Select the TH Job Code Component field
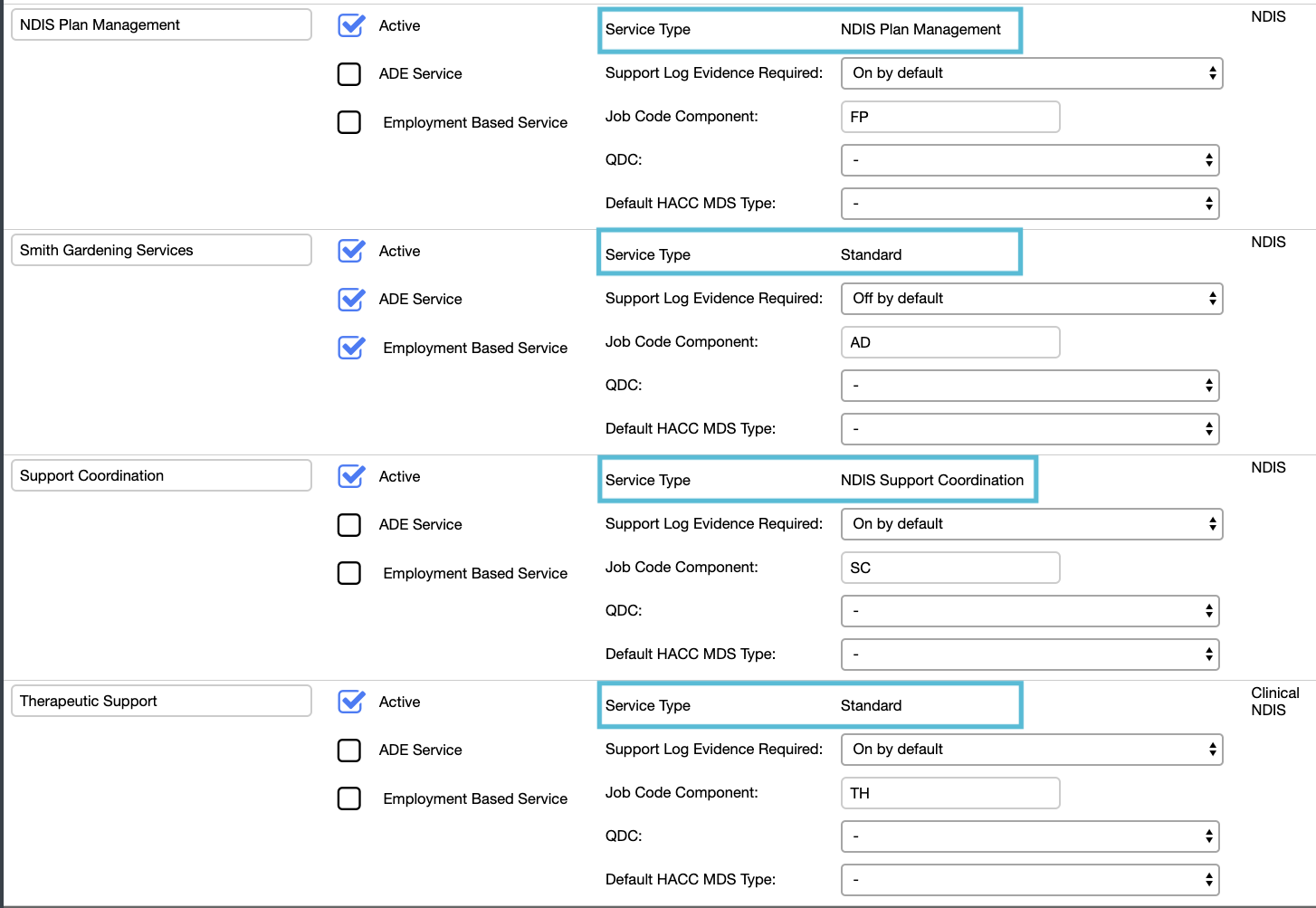Viewport: 1316px width, 908px height. (949, 792)
